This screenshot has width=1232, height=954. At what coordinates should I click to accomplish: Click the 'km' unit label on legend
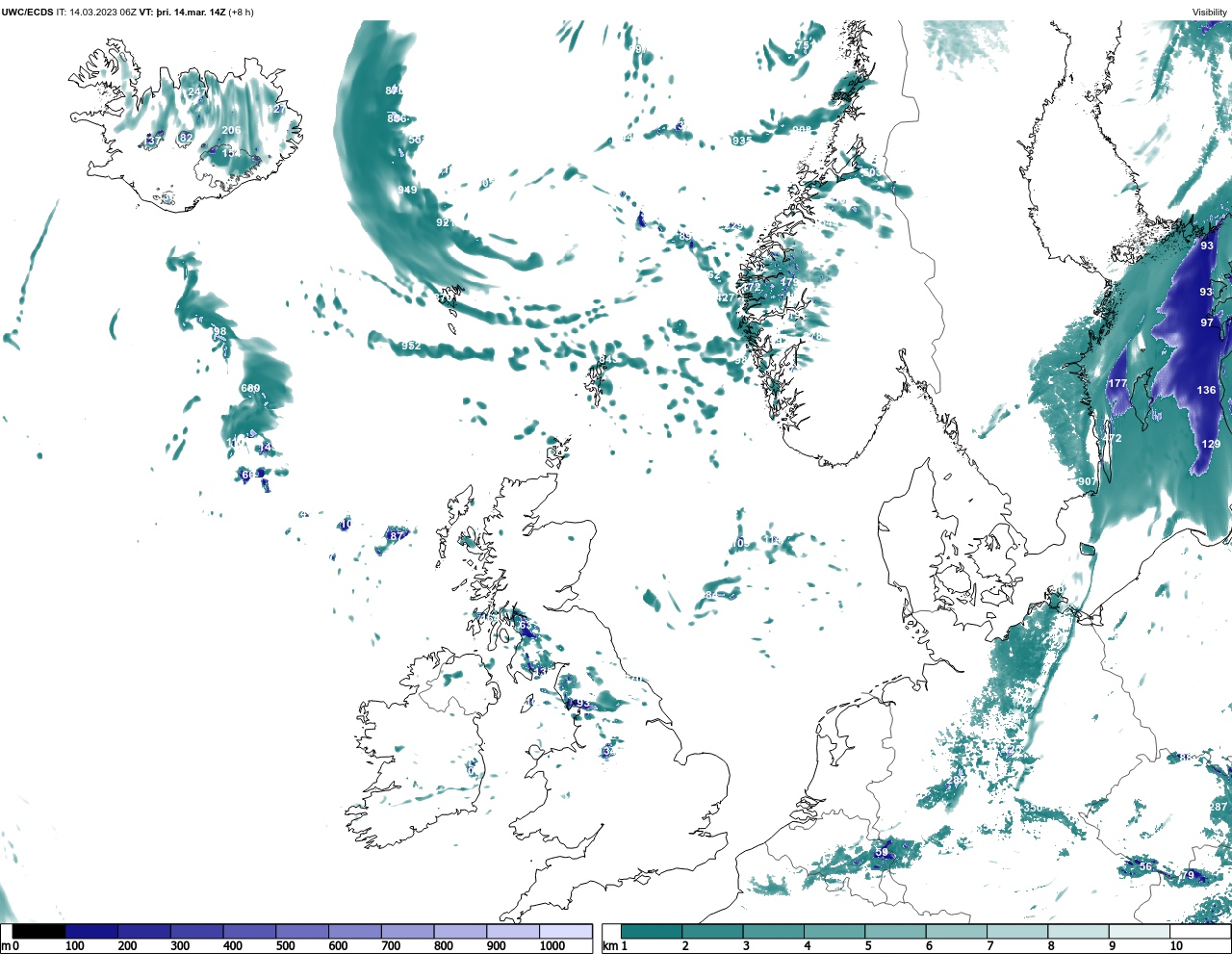click(609, 946)
